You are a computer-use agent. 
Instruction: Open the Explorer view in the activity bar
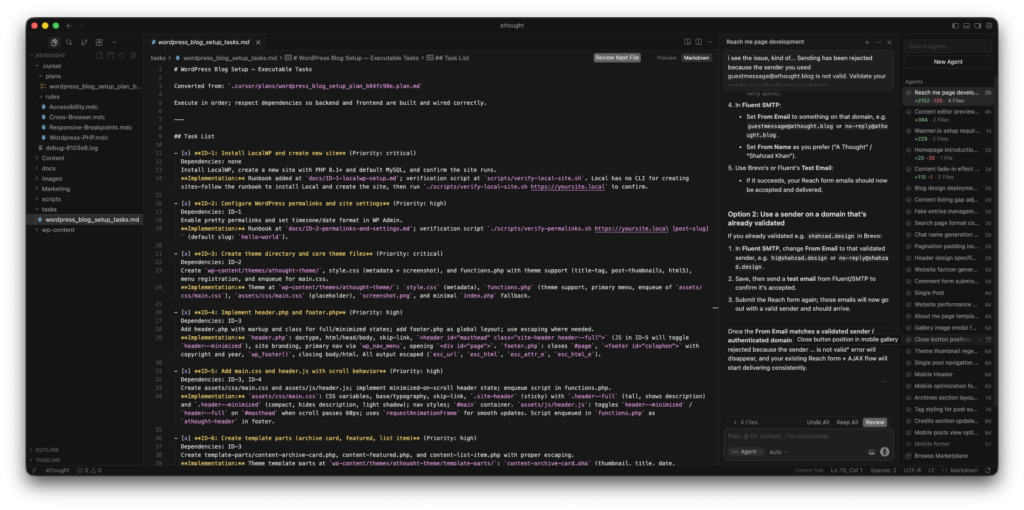tap(54, 42)
